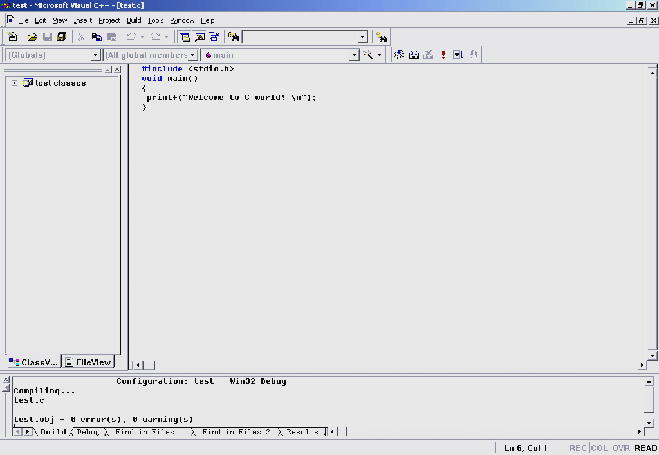Select the Find in Files 1 tab
Viewport: 659px width, 455px height.
pos(147,432)
